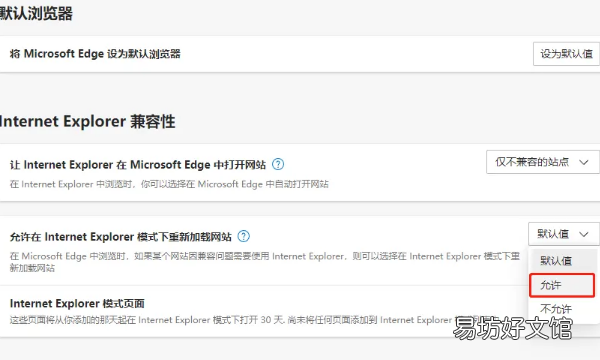
Task: Click the Internet Explorer 模式页面 label
Action: coord(77,304)
